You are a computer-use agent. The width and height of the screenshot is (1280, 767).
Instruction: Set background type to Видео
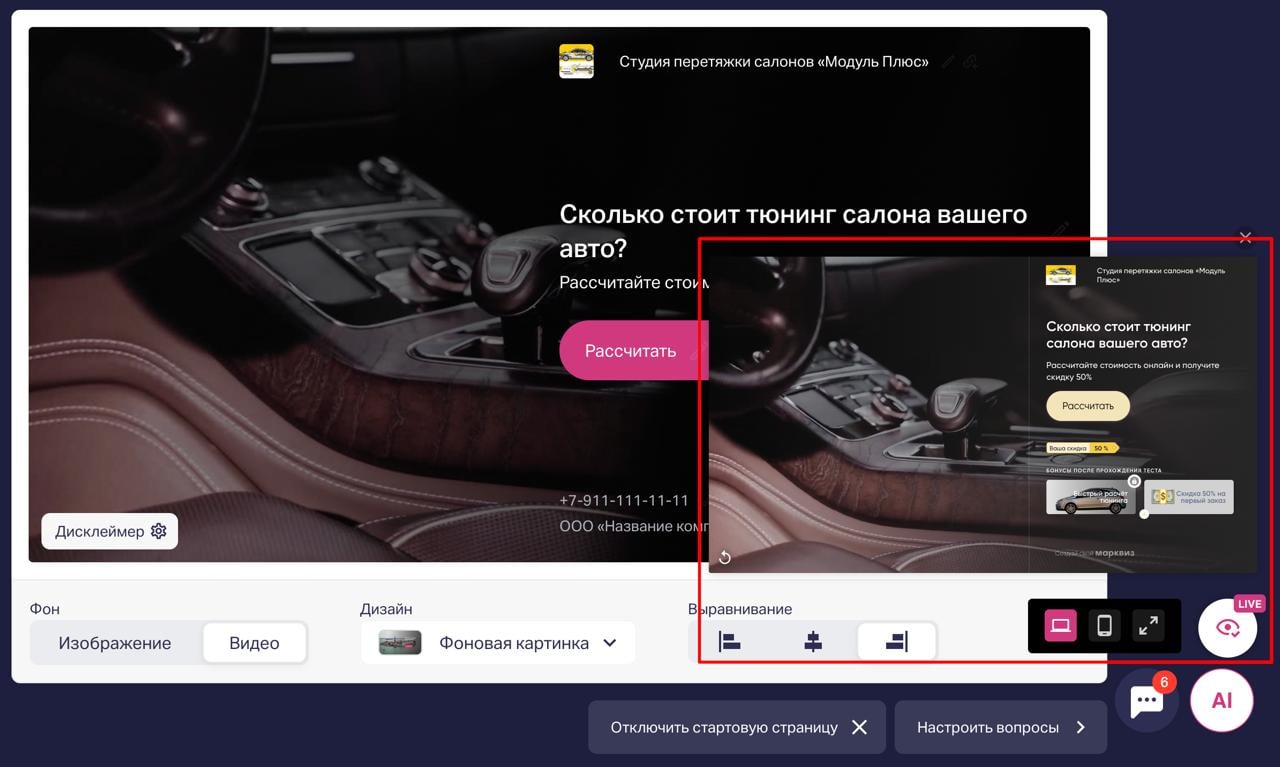(254, 643)
